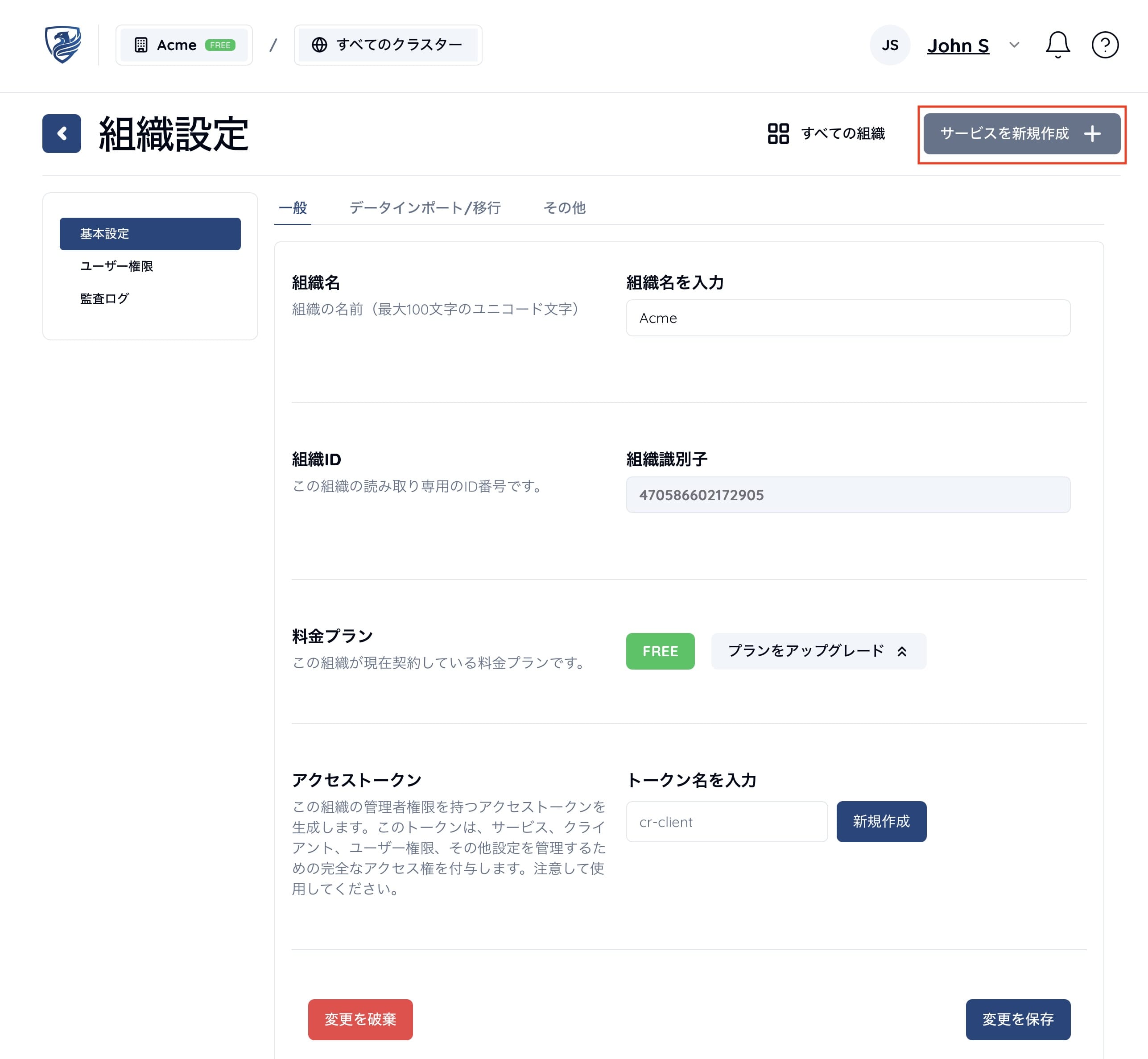1148x1059 pixels.
Task: Click the shield logo in header
Action: pos(63,45)
